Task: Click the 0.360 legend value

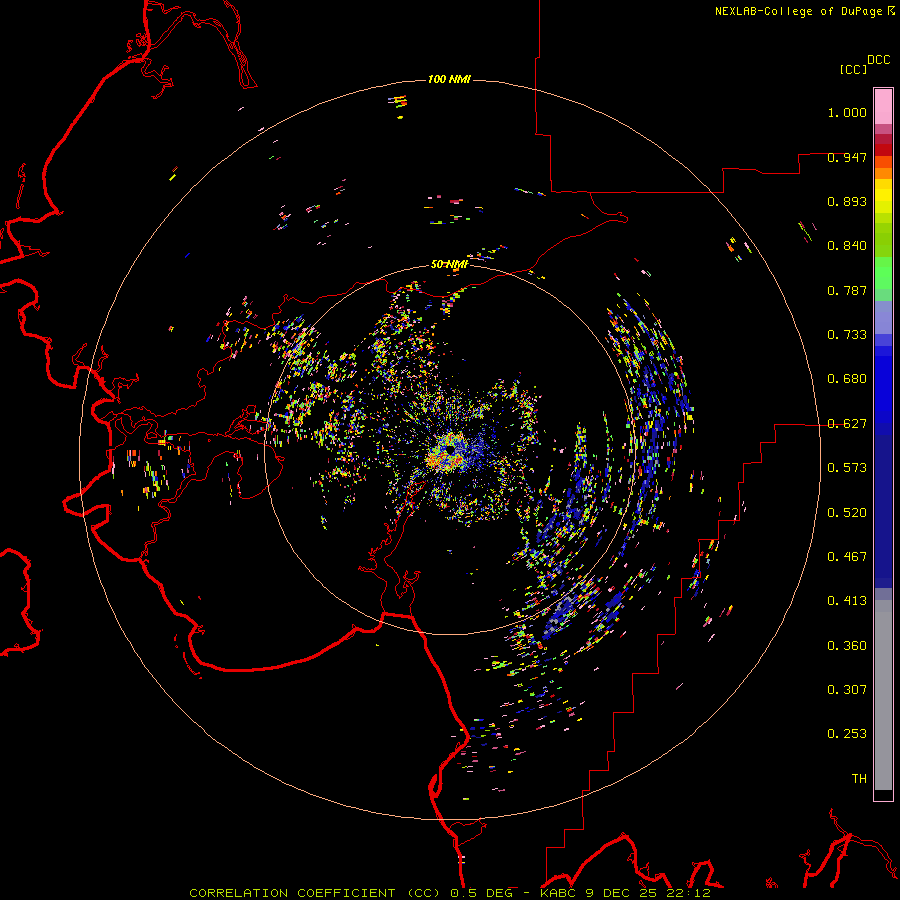Action: [x=847, y=646]
